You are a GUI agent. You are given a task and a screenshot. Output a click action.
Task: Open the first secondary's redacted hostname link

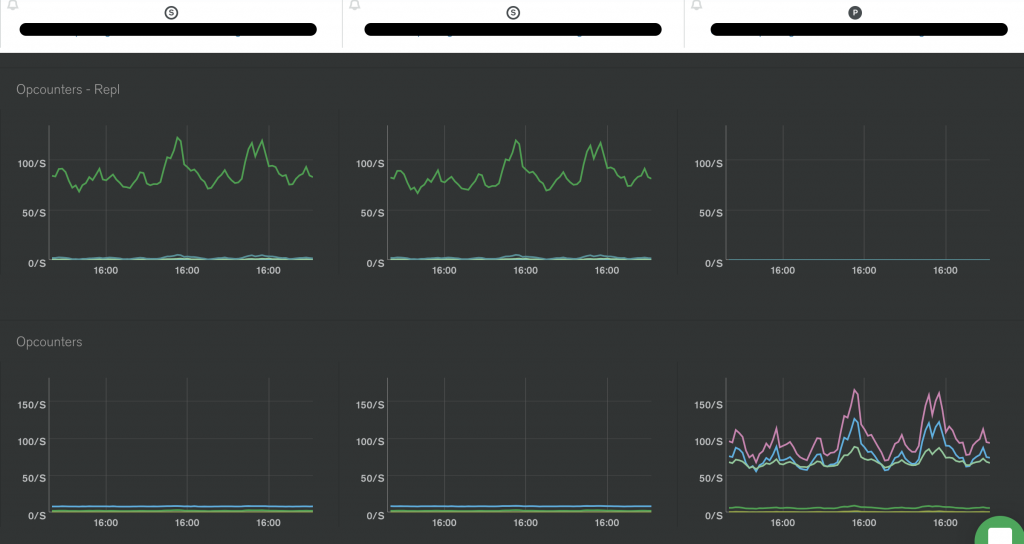pyautogui.click(x=168, y=29)
